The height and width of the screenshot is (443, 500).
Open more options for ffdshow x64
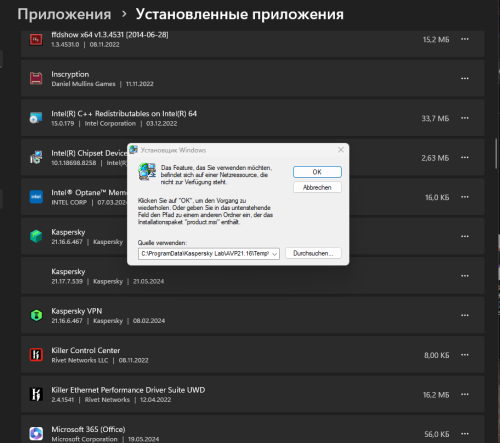click(465, 39)
